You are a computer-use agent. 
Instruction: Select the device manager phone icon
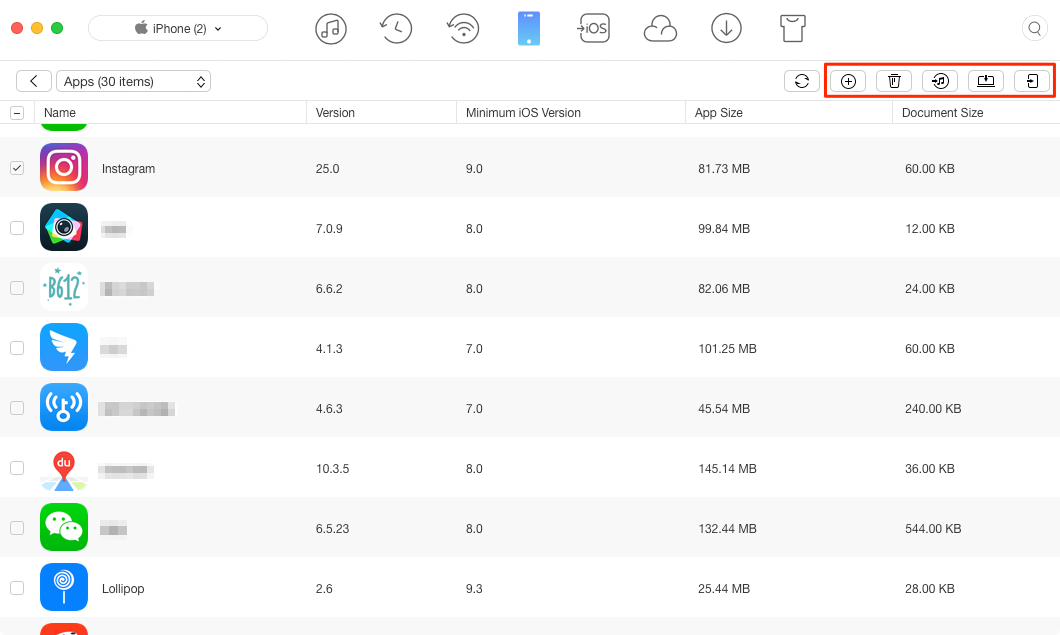[529, 29]
